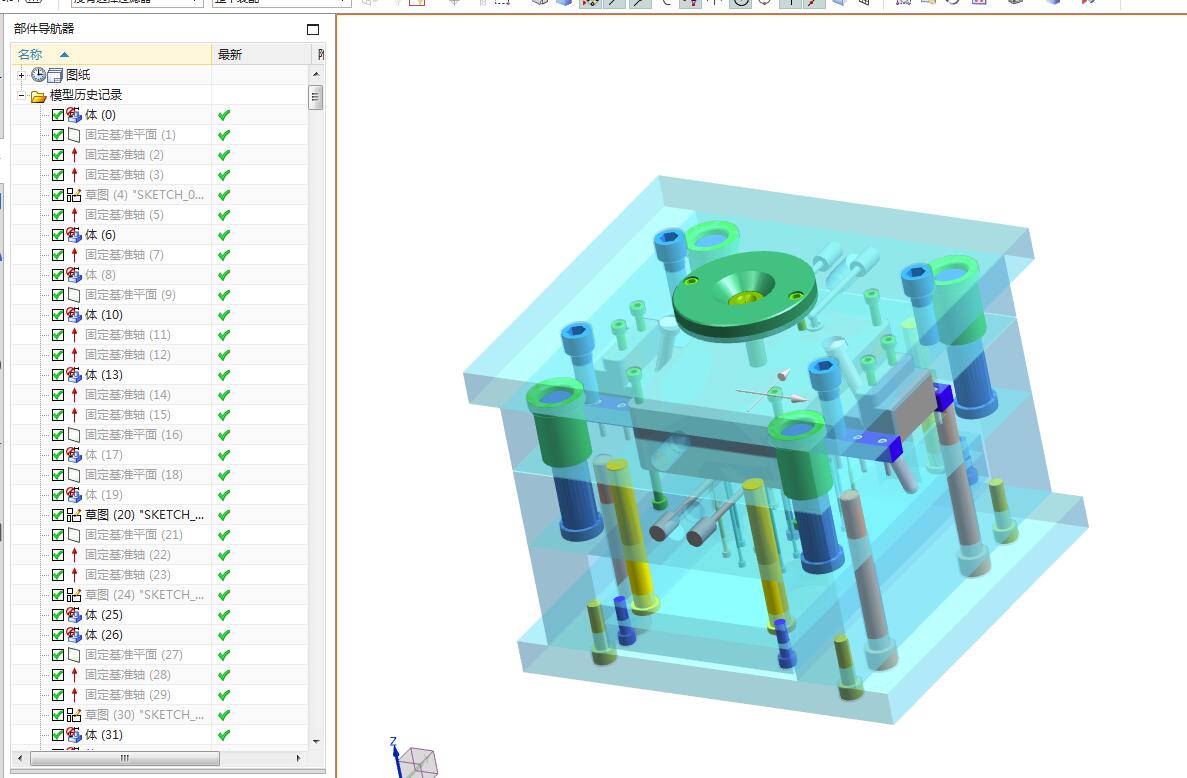Click the red axis icon of 固定基准轴 (2)
This screenshot has height=778, width=1187.
pos(74,154)
